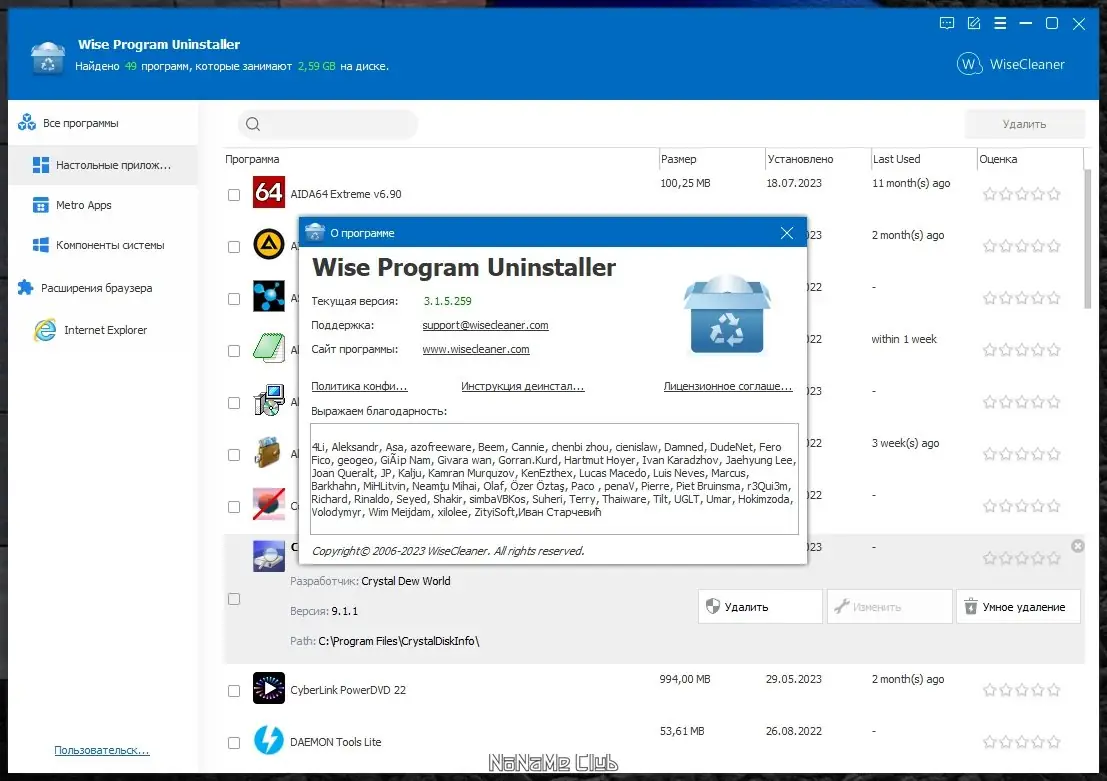Sort list by the Размер column header
1107x781 pixels.
point(711,159)
